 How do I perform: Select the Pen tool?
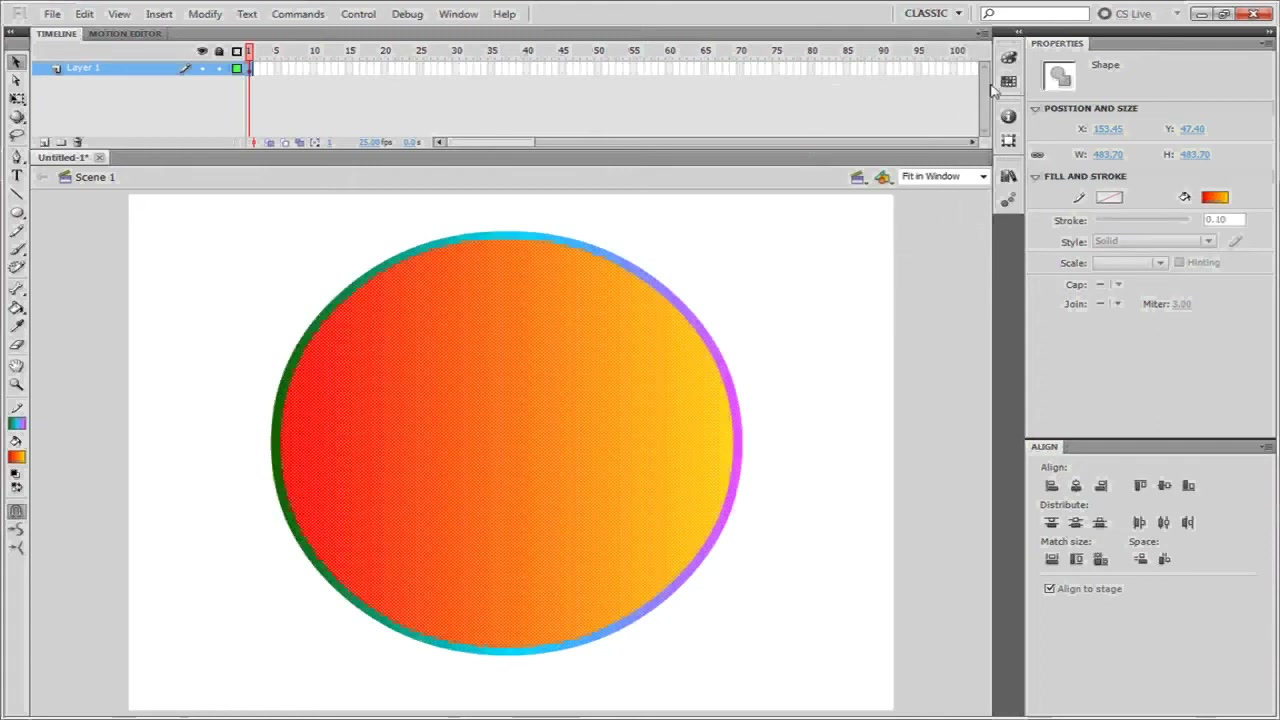[x=16, y=157]
